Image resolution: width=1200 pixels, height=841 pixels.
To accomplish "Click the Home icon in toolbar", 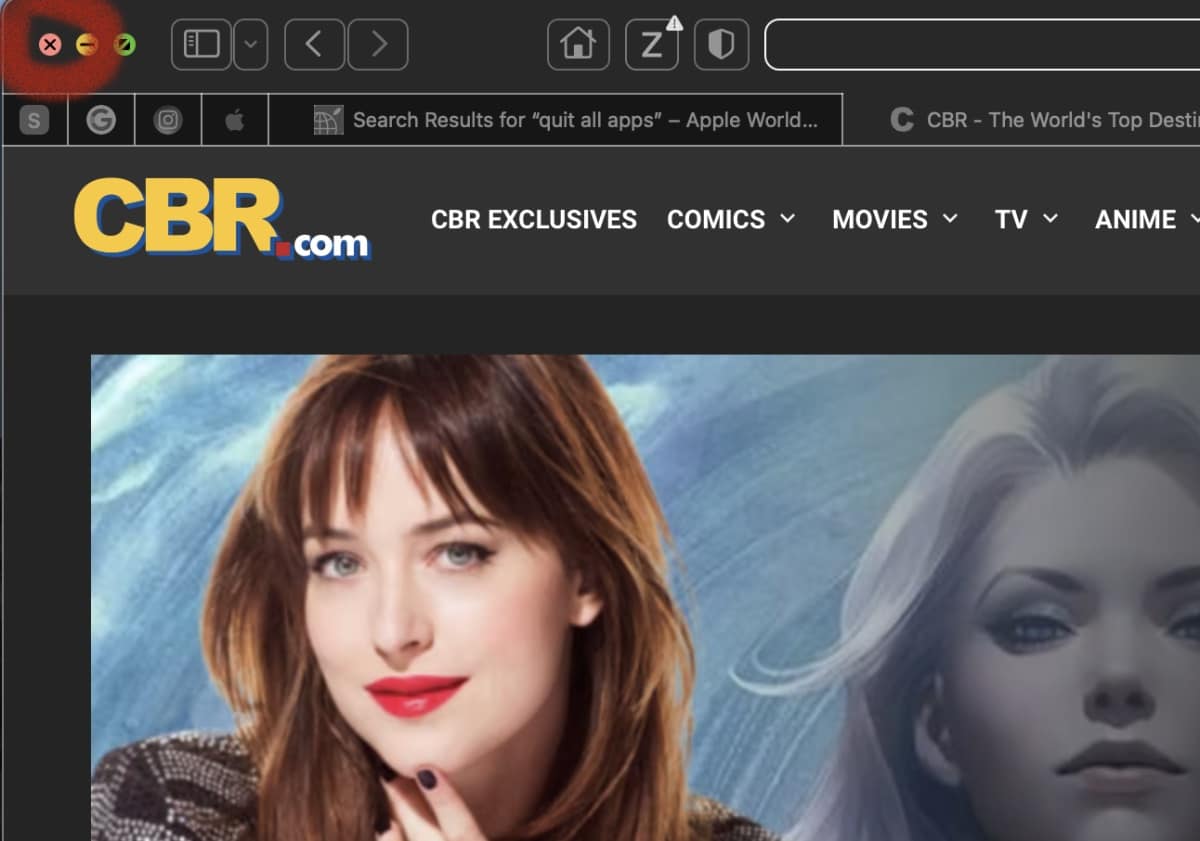I will [578, 45].
